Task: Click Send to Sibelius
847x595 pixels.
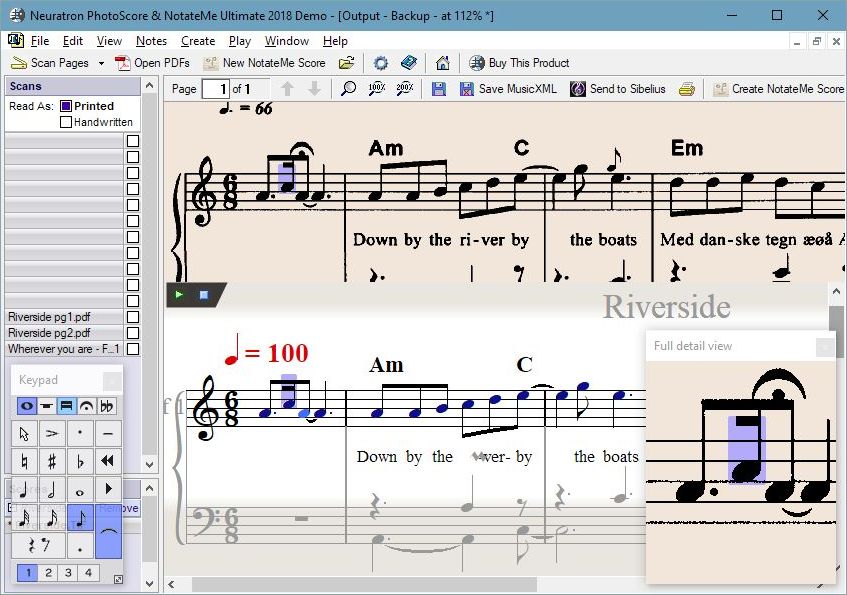Action: [x=618, y=89]
